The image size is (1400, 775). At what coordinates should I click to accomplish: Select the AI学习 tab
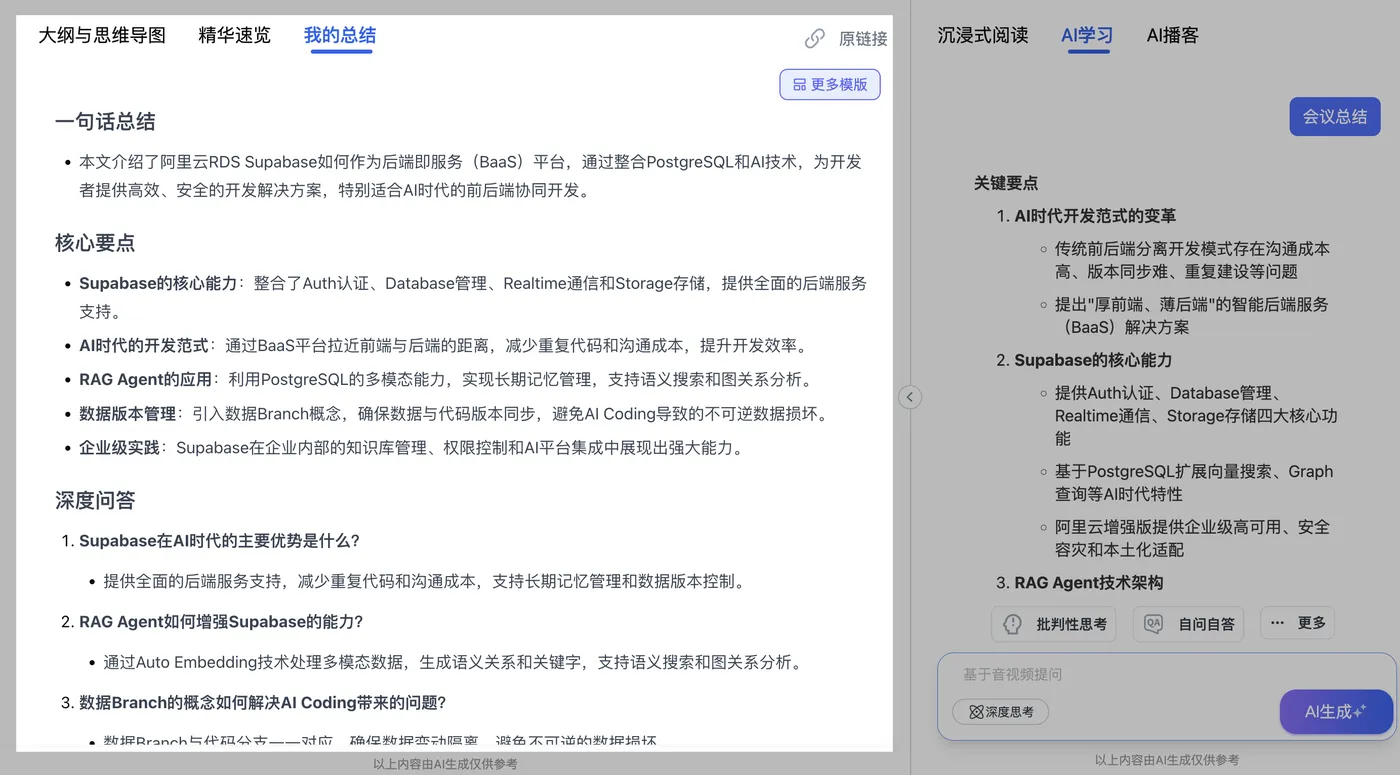coord(1087,35)
